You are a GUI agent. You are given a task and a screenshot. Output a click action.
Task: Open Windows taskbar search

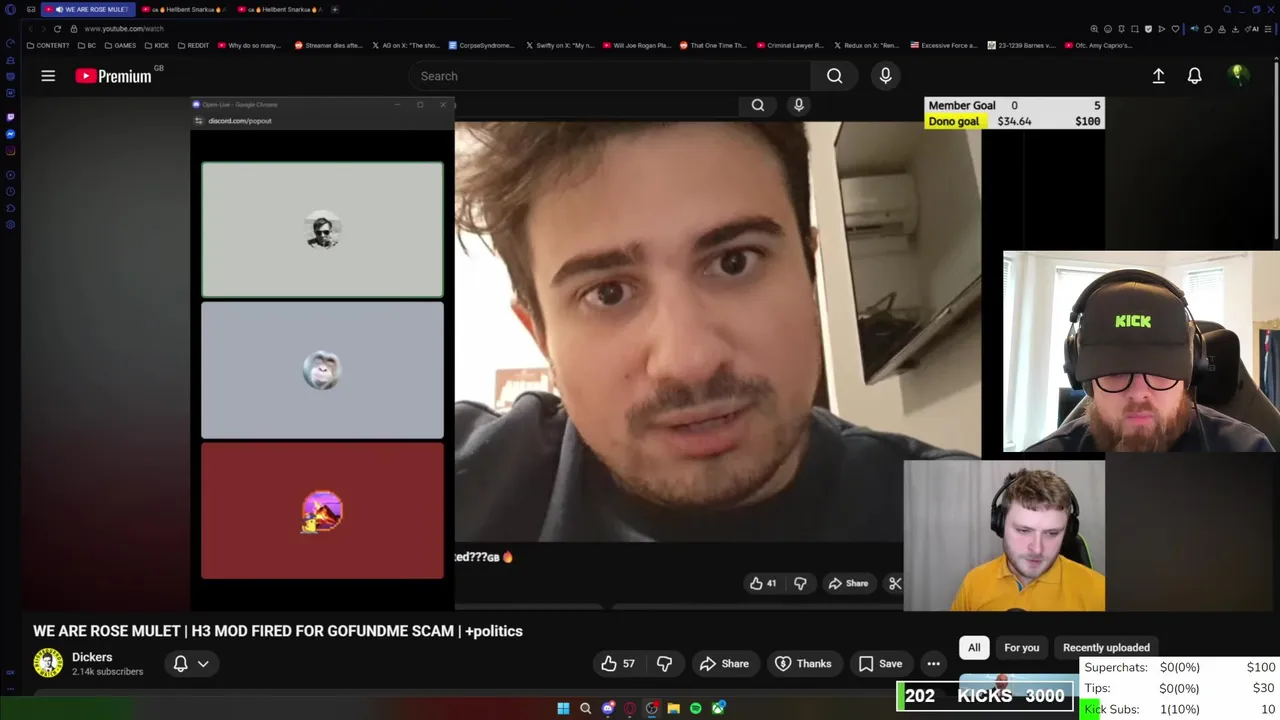coord(585,708)
